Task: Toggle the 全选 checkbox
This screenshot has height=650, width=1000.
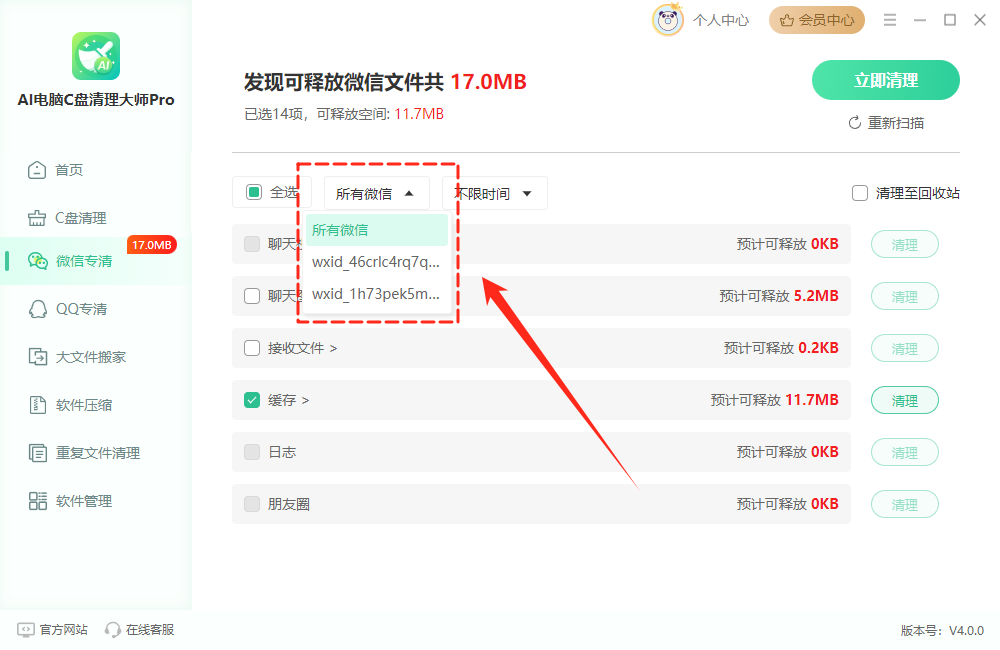Action: (x=254, y=192)
